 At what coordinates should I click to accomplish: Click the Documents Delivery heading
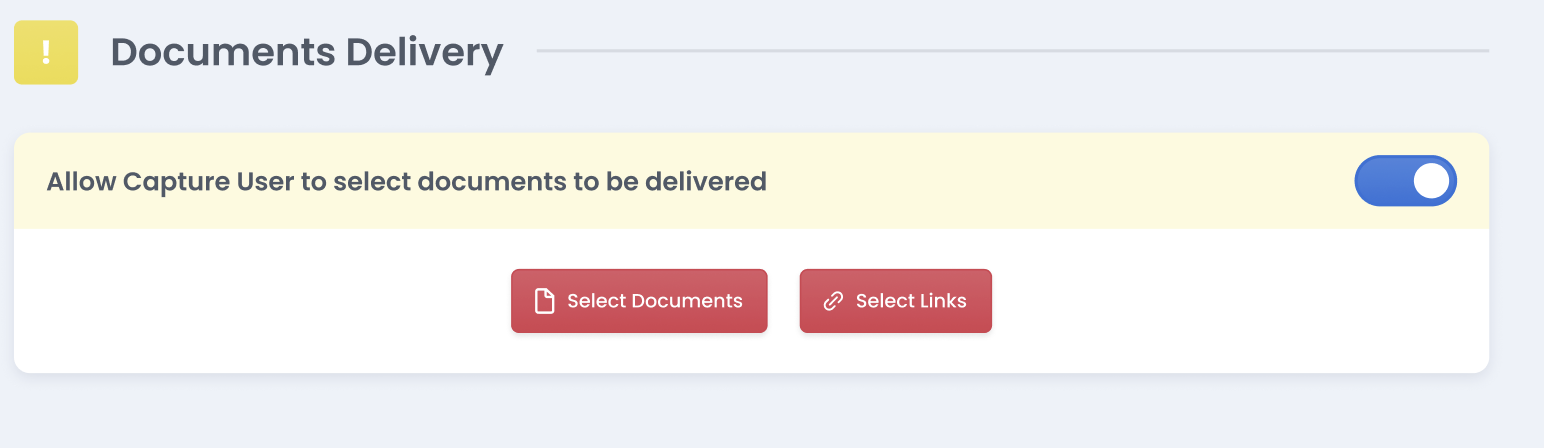(306, 52)
